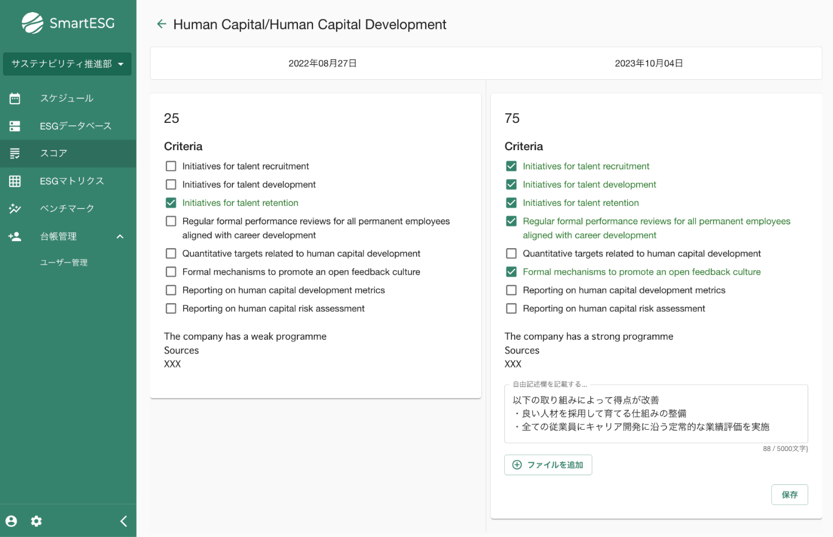
Task: Click the ベンチマーク chart icon
Action: coord(15,208)
